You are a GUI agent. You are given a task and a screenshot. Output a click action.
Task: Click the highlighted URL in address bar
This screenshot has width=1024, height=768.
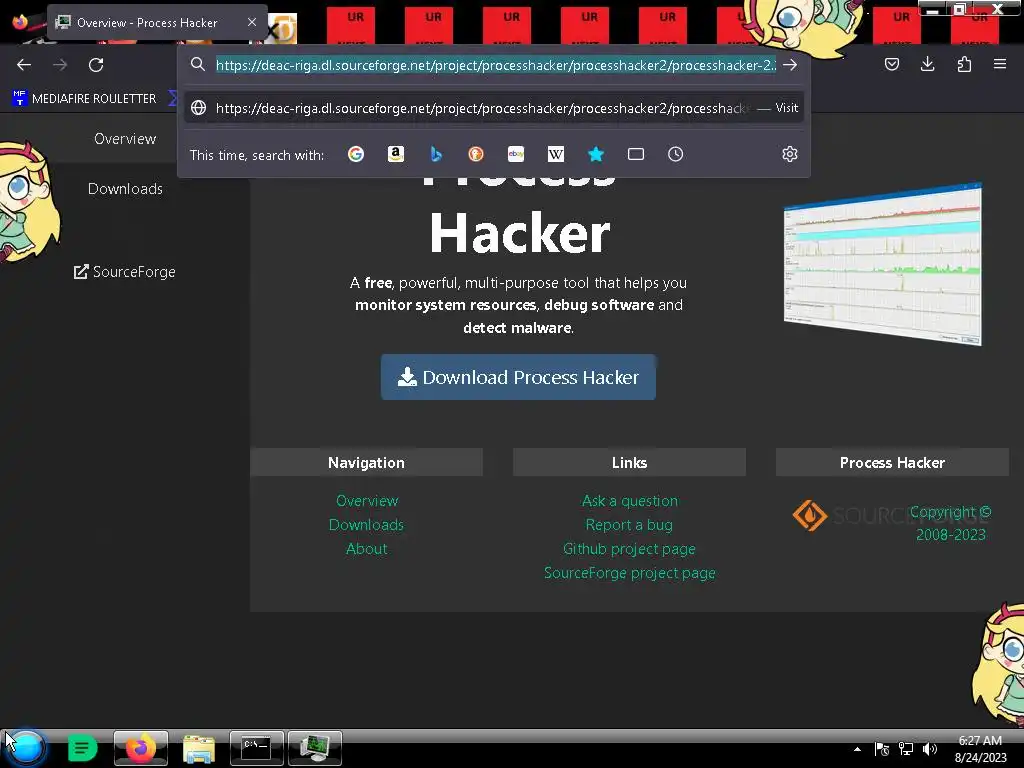click(x=495, y=65)
